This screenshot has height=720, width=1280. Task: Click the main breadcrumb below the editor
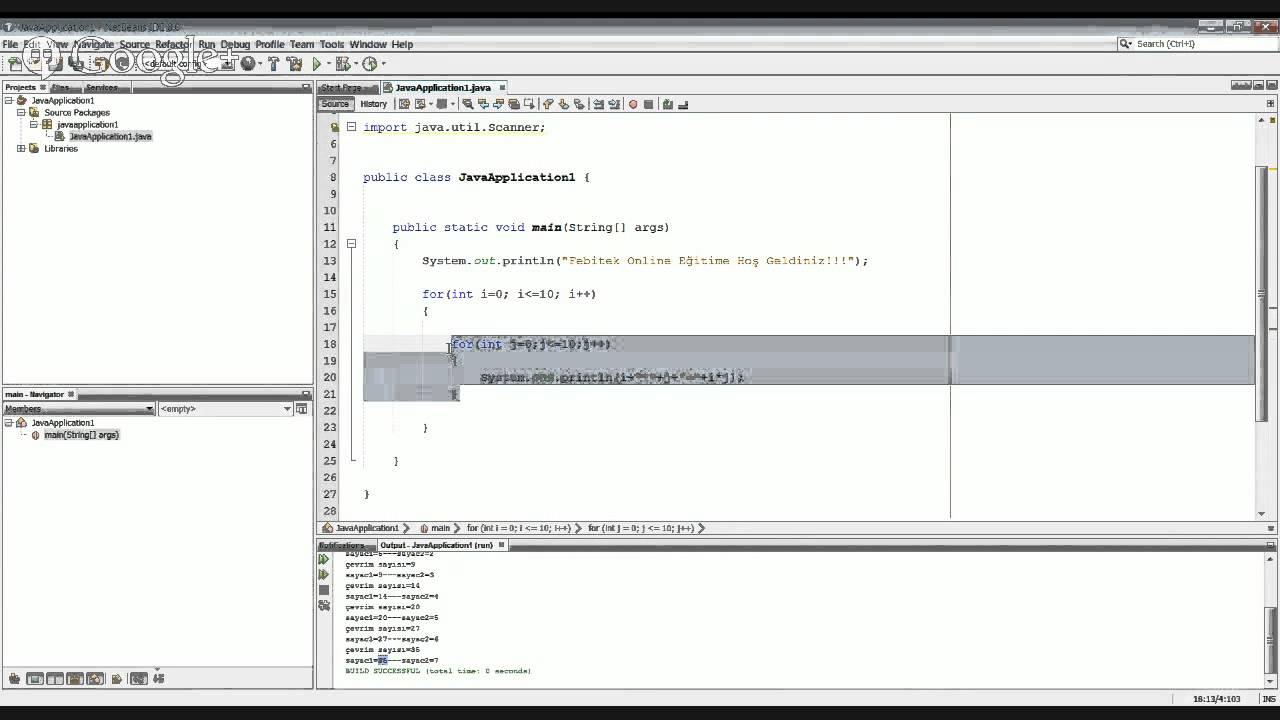[439, 528]
